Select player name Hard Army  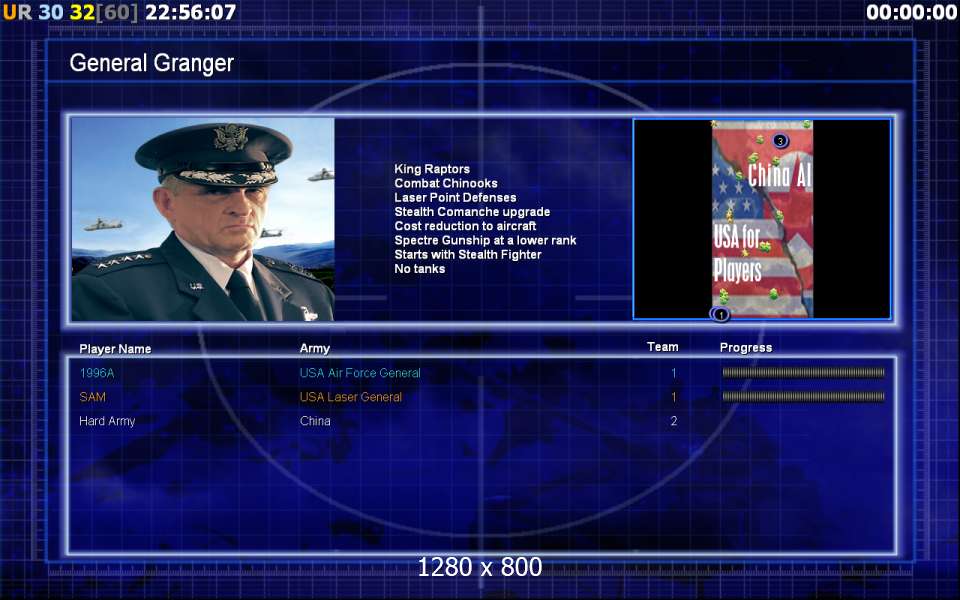(107, 421)
